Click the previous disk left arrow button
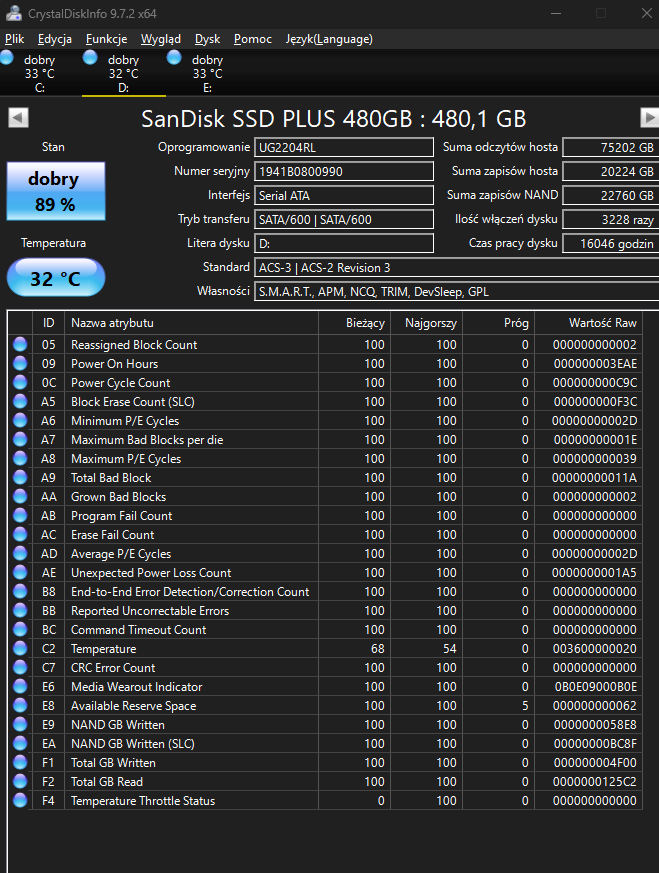 point(18,119)
